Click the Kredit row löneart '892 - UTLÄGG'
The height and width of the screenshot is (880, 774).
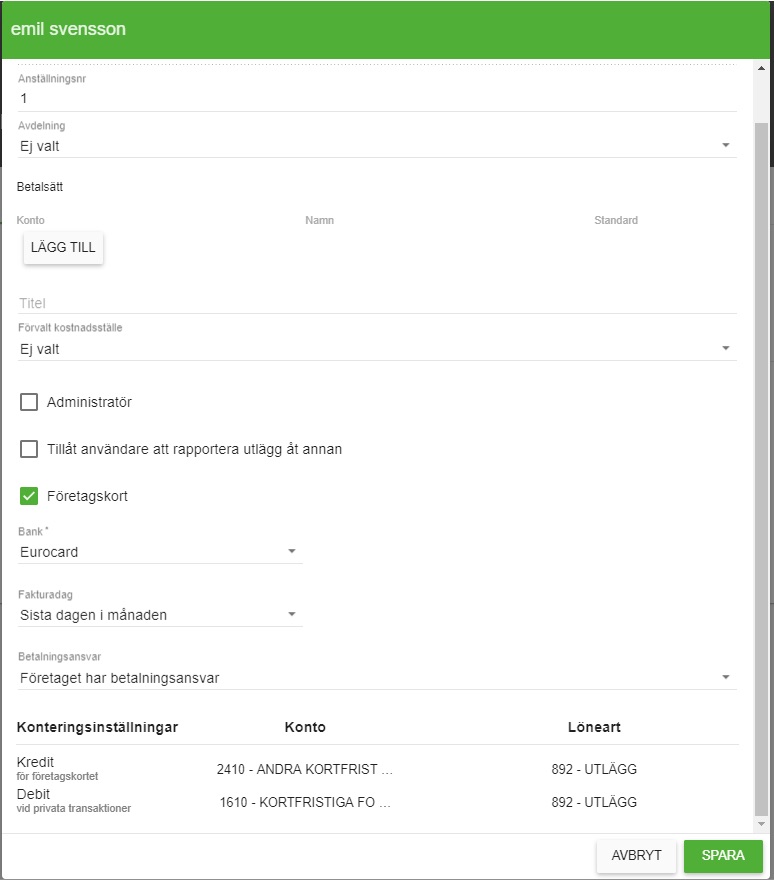click(594, 769)
